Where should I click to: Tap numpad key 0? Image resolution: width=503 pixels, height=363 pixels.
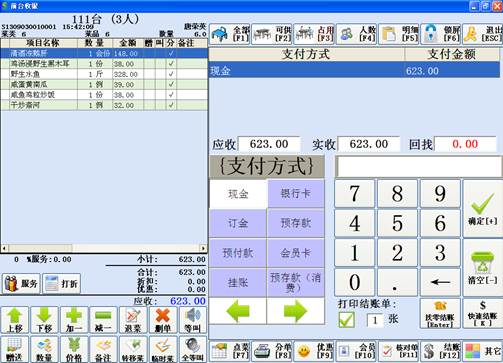click(x=354, y=282)
